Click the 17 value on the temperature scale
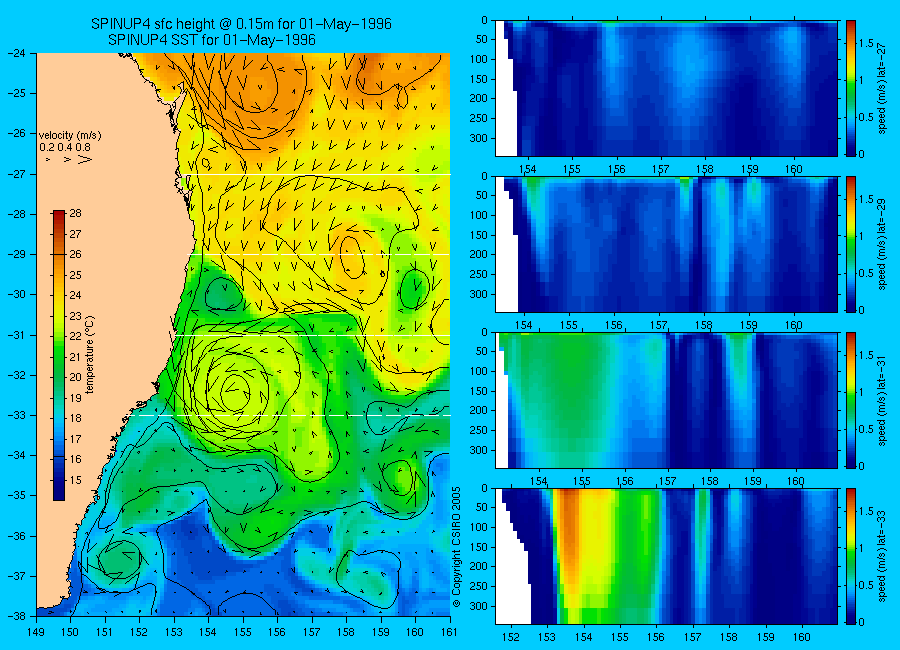 pyautogui.click(x=76, y=439)
